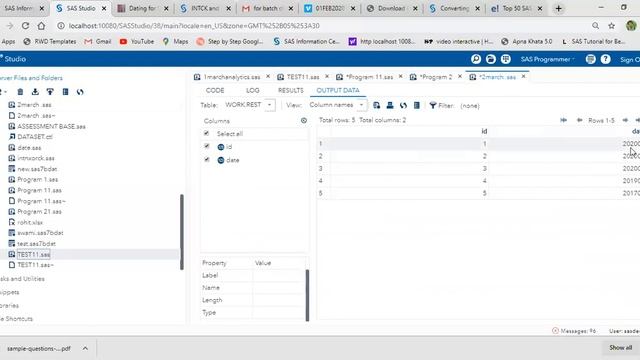Open the Columns panel options icon
Image resolution: width=640 pixels, height=360 pixels.
(x=304, y=120)
